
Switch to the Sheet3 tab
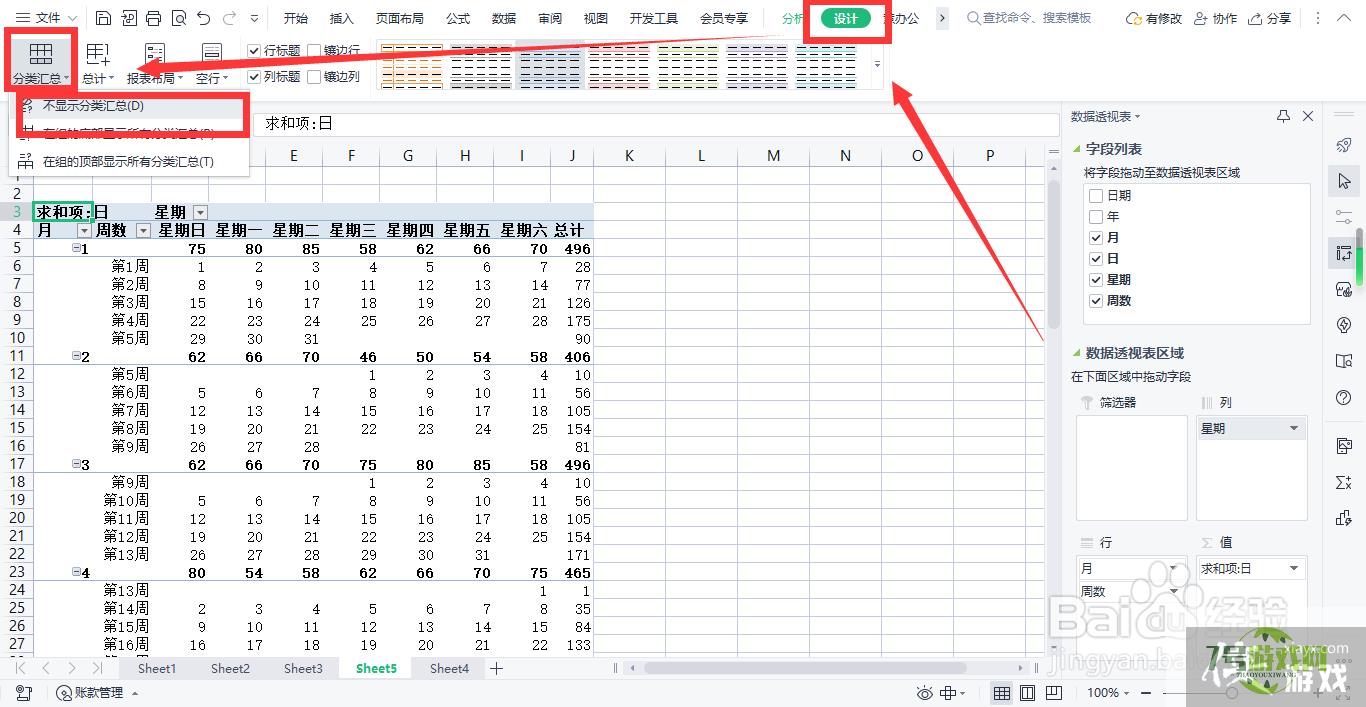303,668
